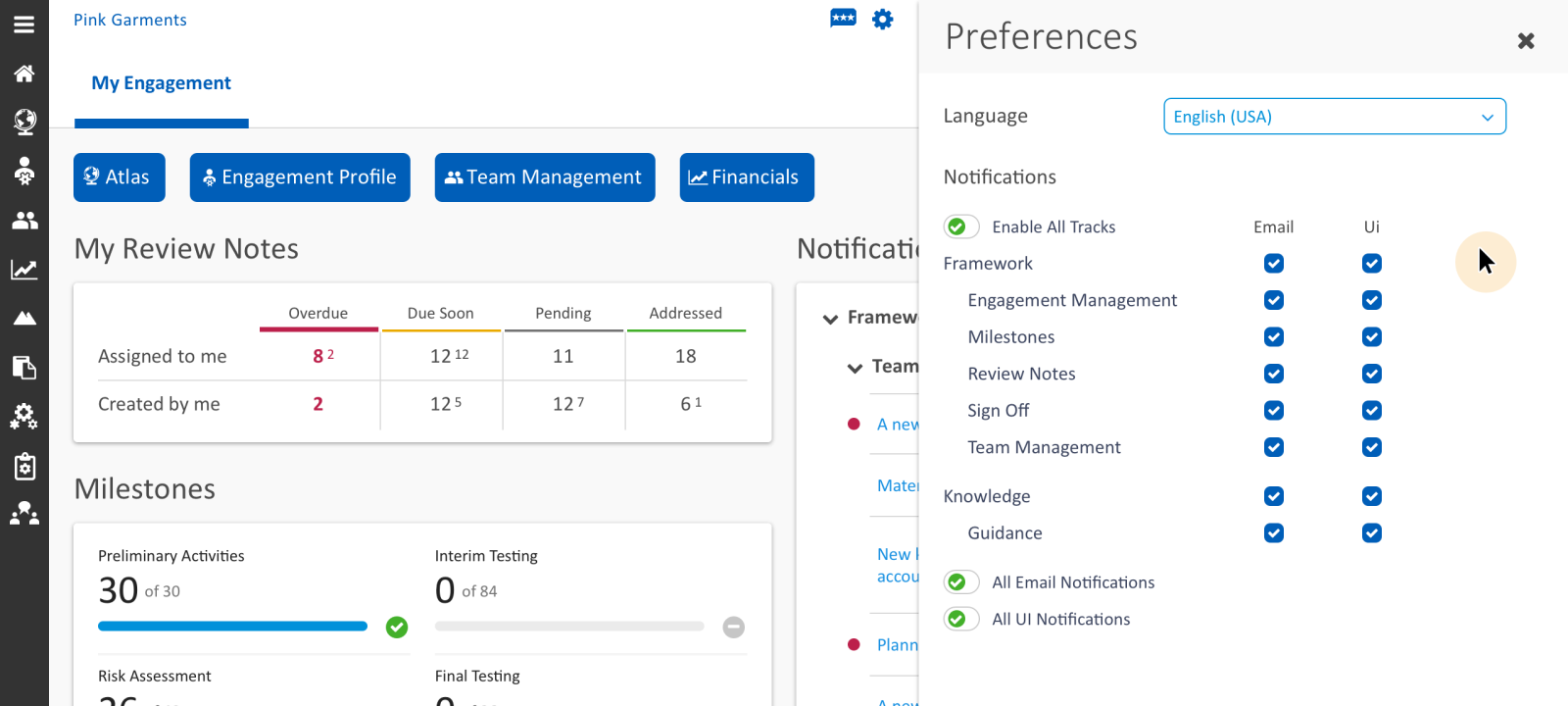Toggle Enable All Tracks switch
Viewport: 1568px width, 706px height.
click(961, 227)
